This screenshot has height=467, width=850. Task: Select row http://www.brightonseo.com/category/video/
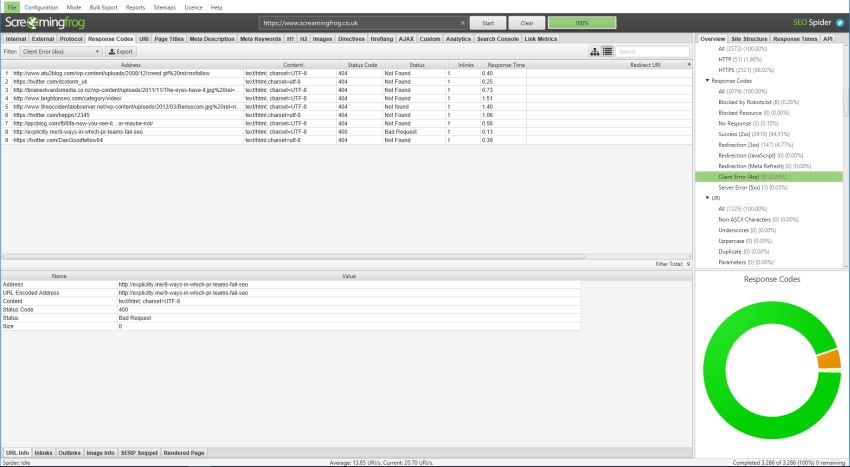[346, 98]
